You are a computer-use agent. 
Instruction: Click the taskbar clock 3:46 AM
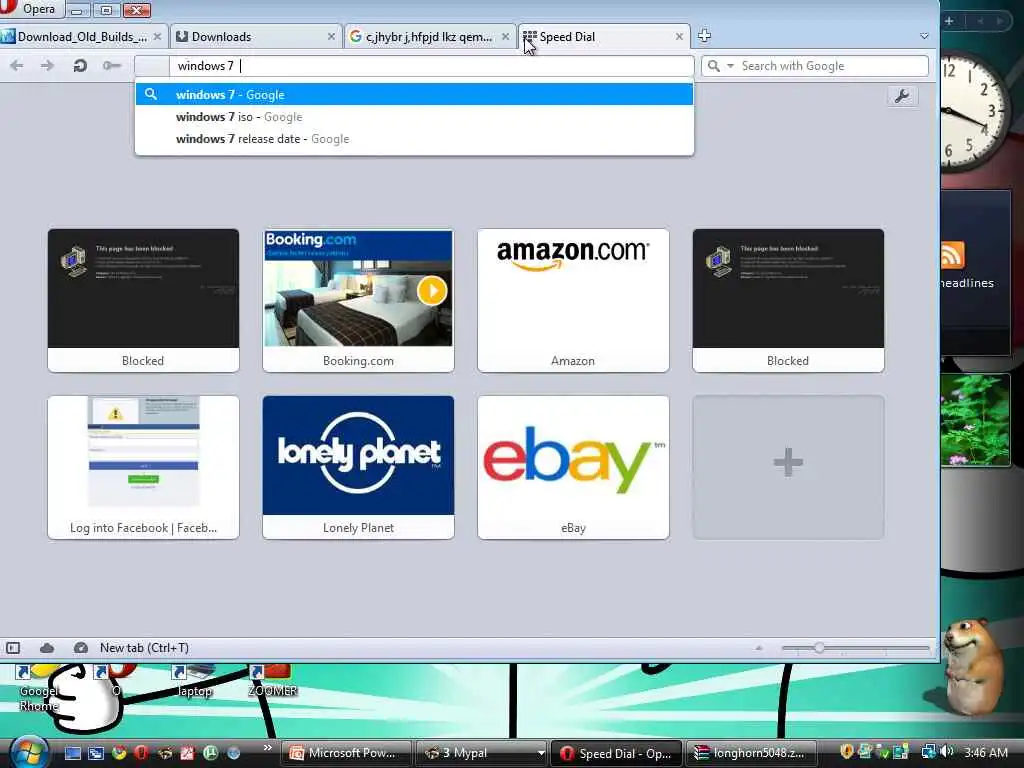click(x=985, y=752)
